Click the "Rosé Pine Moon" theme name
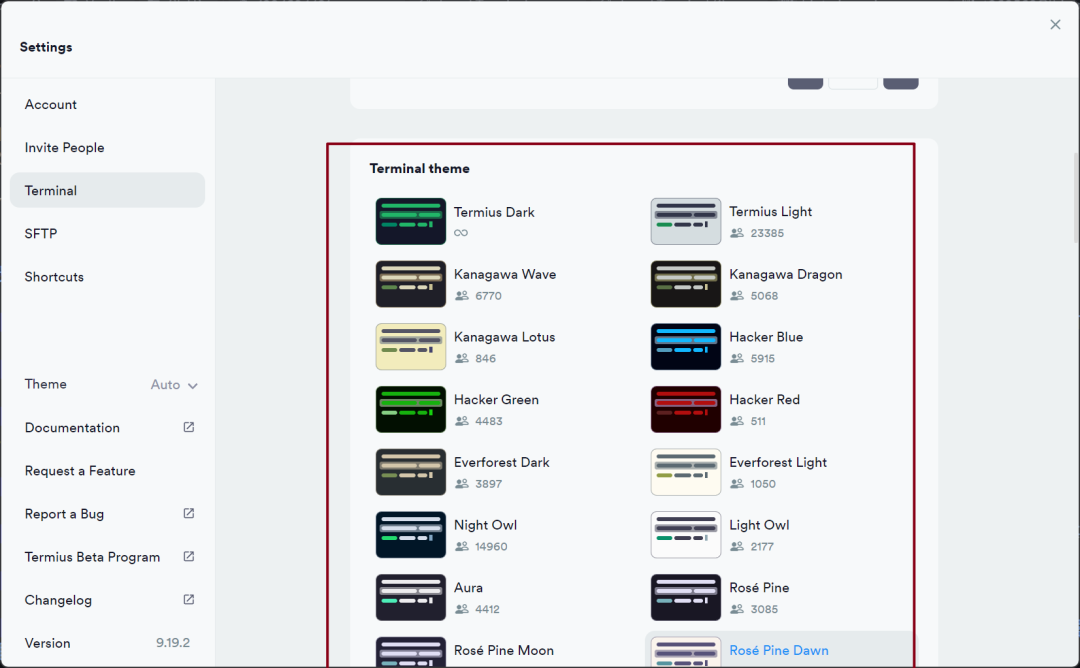 tap(503, 651)
